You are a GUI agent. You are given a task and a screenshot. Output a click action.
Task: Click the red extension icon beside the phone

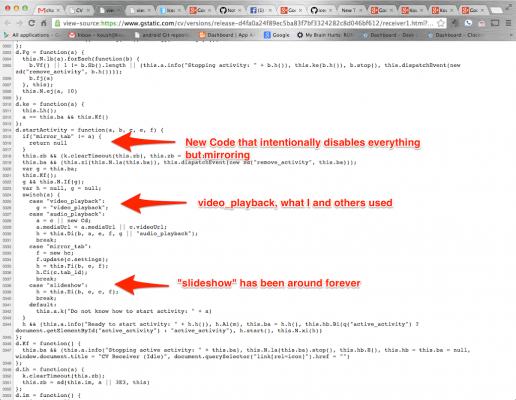pyautogui.click(x=482, y=23)
